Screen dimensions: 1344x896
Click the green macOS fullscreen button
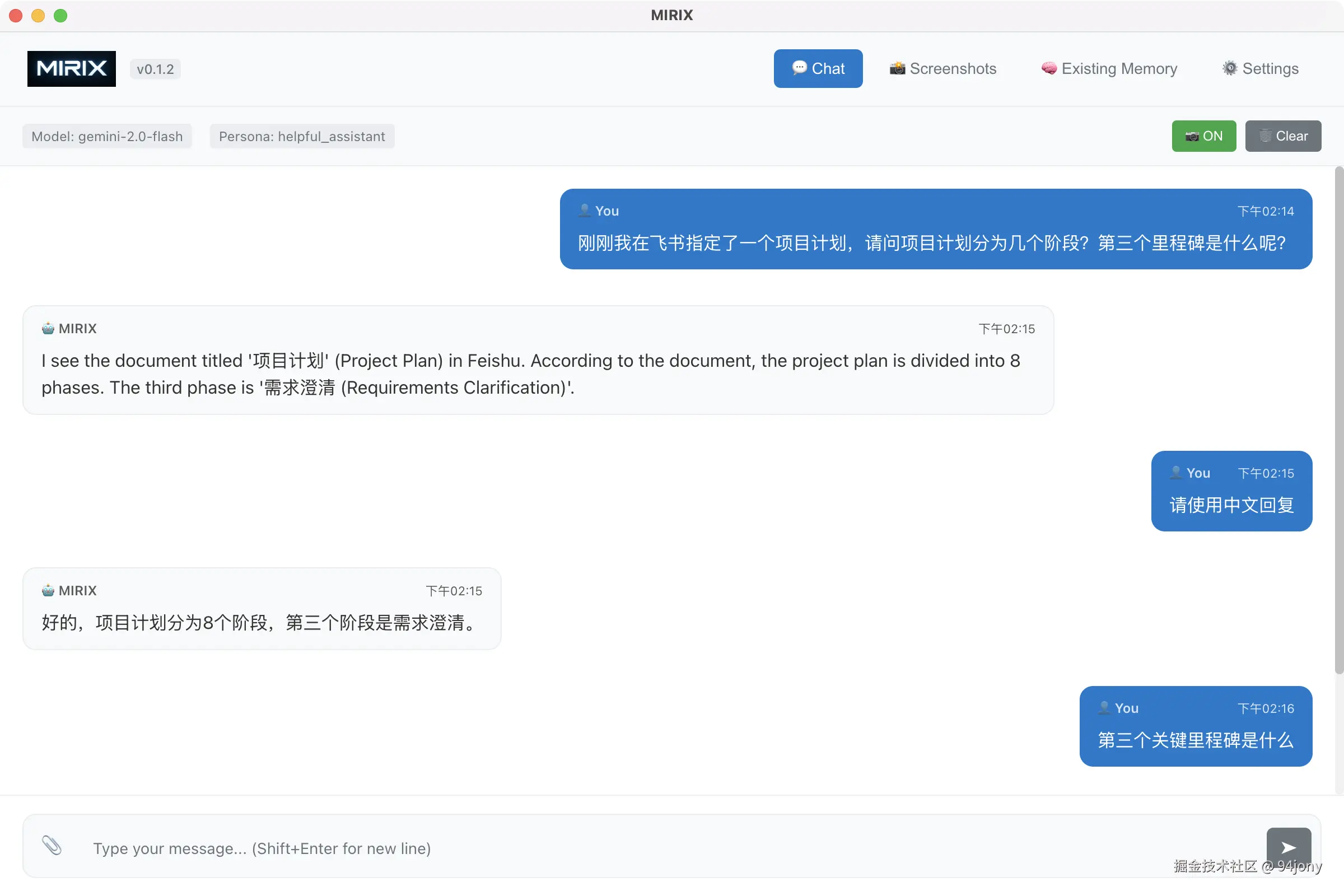[60, 16]
